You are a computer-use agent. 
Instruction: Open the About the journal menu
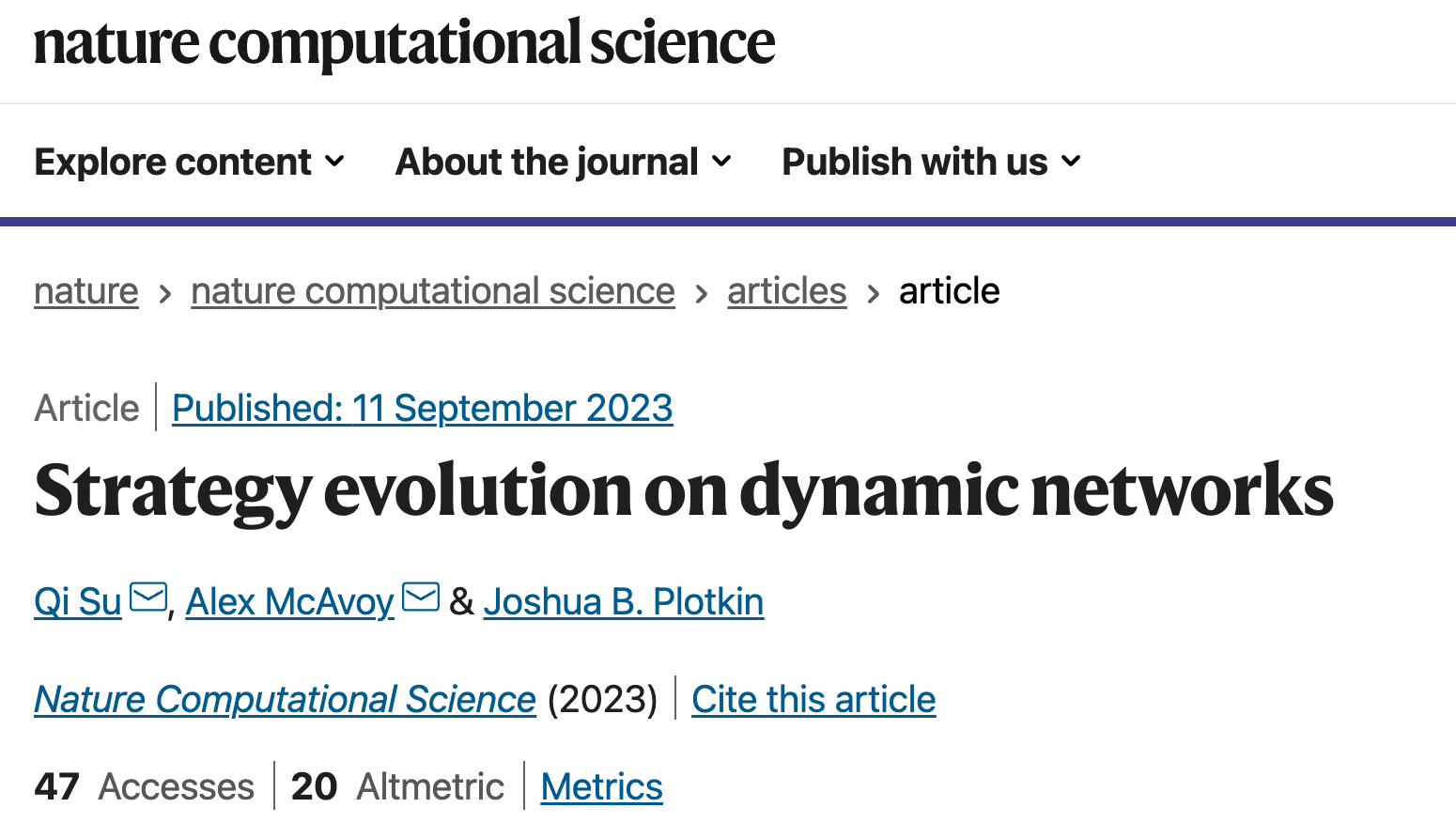[564, 162]
